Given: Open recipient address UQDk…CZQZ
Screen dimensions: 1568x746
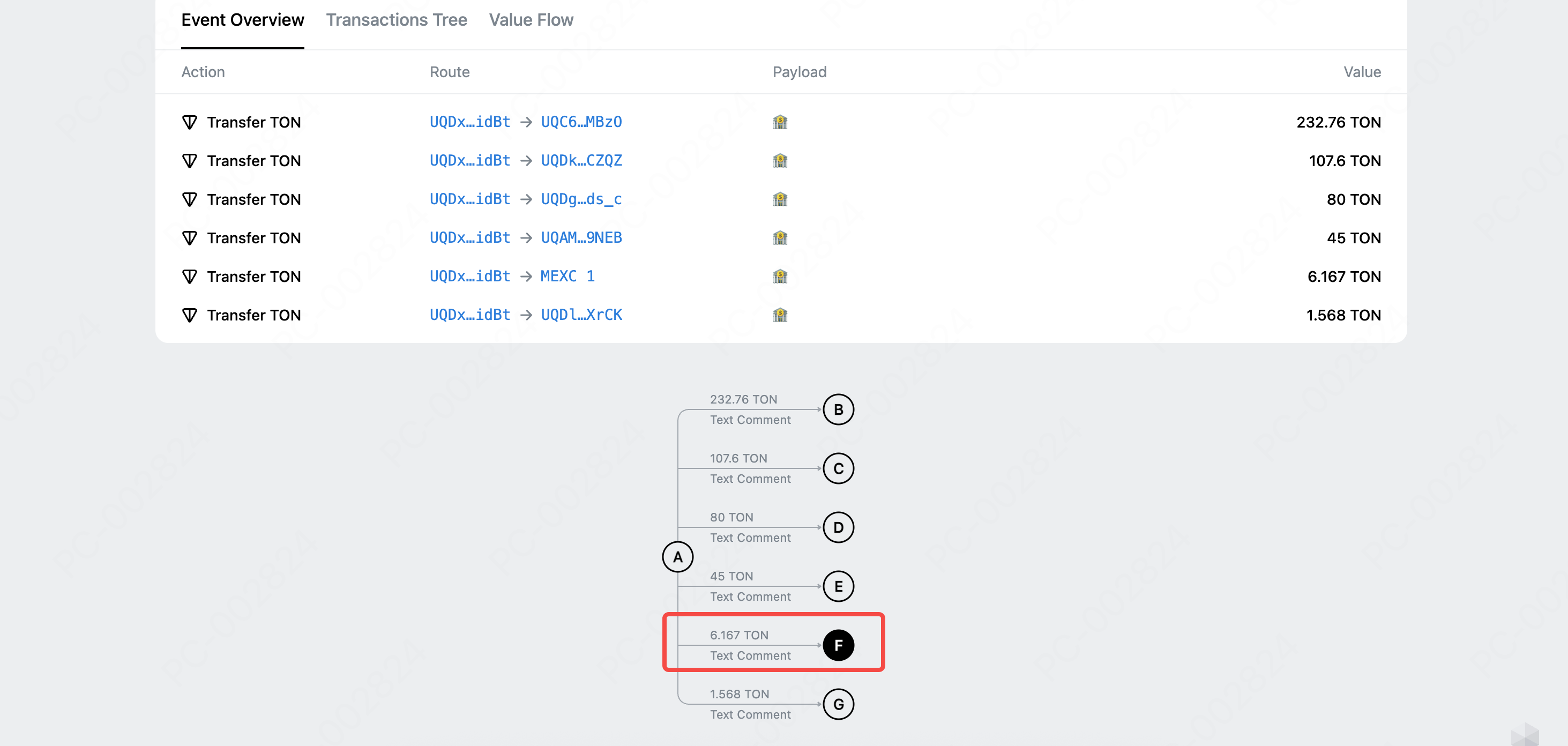Looking at the screenshot, I should pos(581,160).
